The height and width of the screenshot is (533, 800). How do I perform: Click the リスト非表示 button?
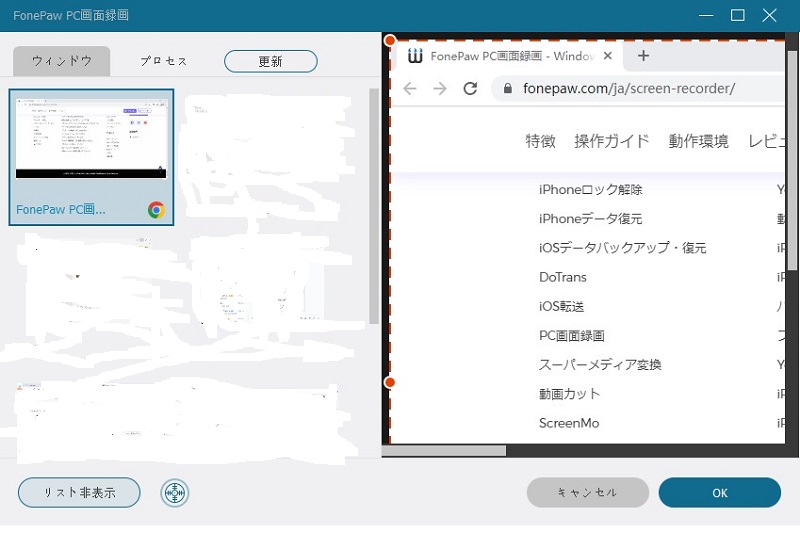(79, 492)
